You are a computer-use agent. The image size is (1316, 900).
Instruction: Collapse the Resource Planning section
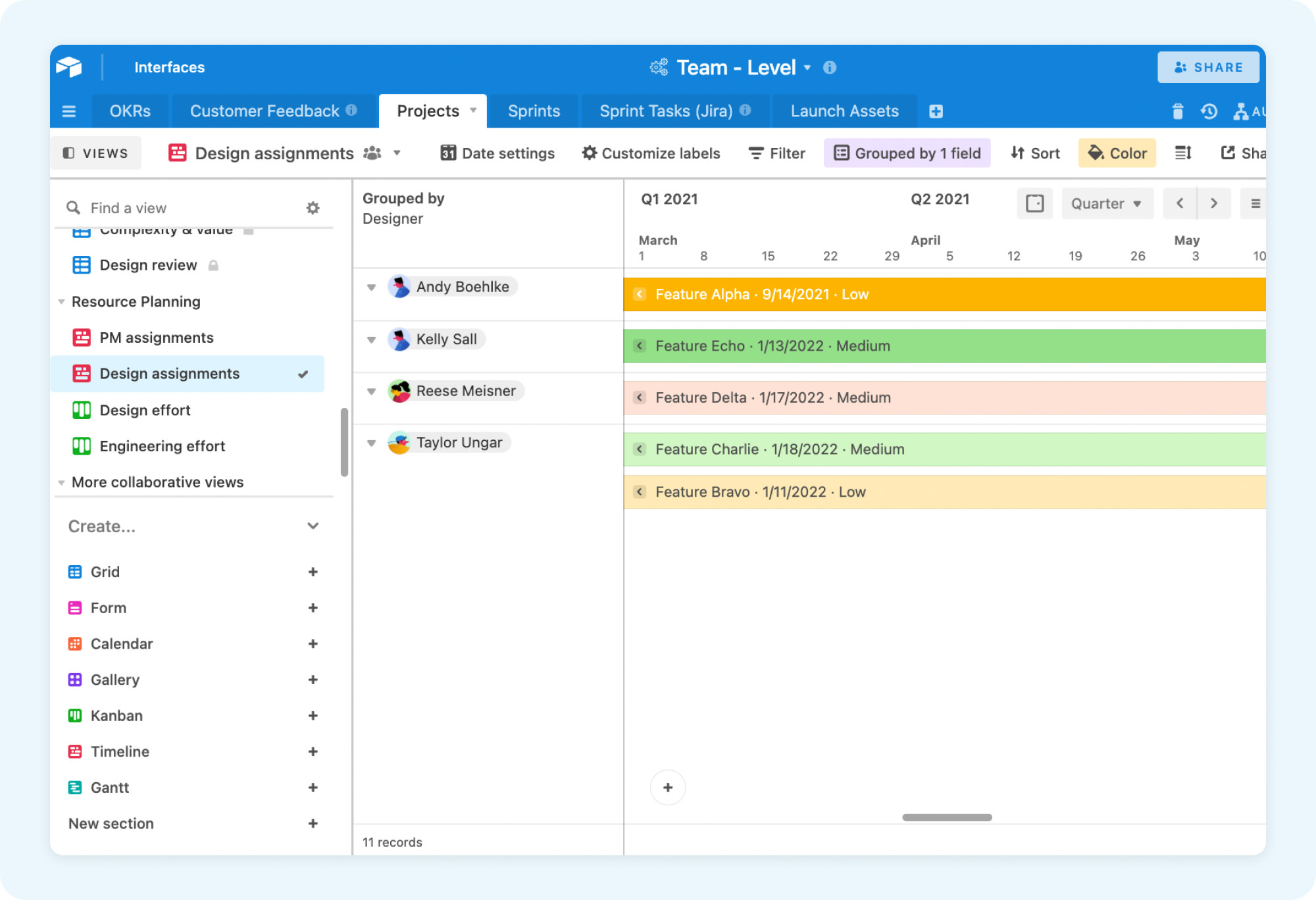61,301
